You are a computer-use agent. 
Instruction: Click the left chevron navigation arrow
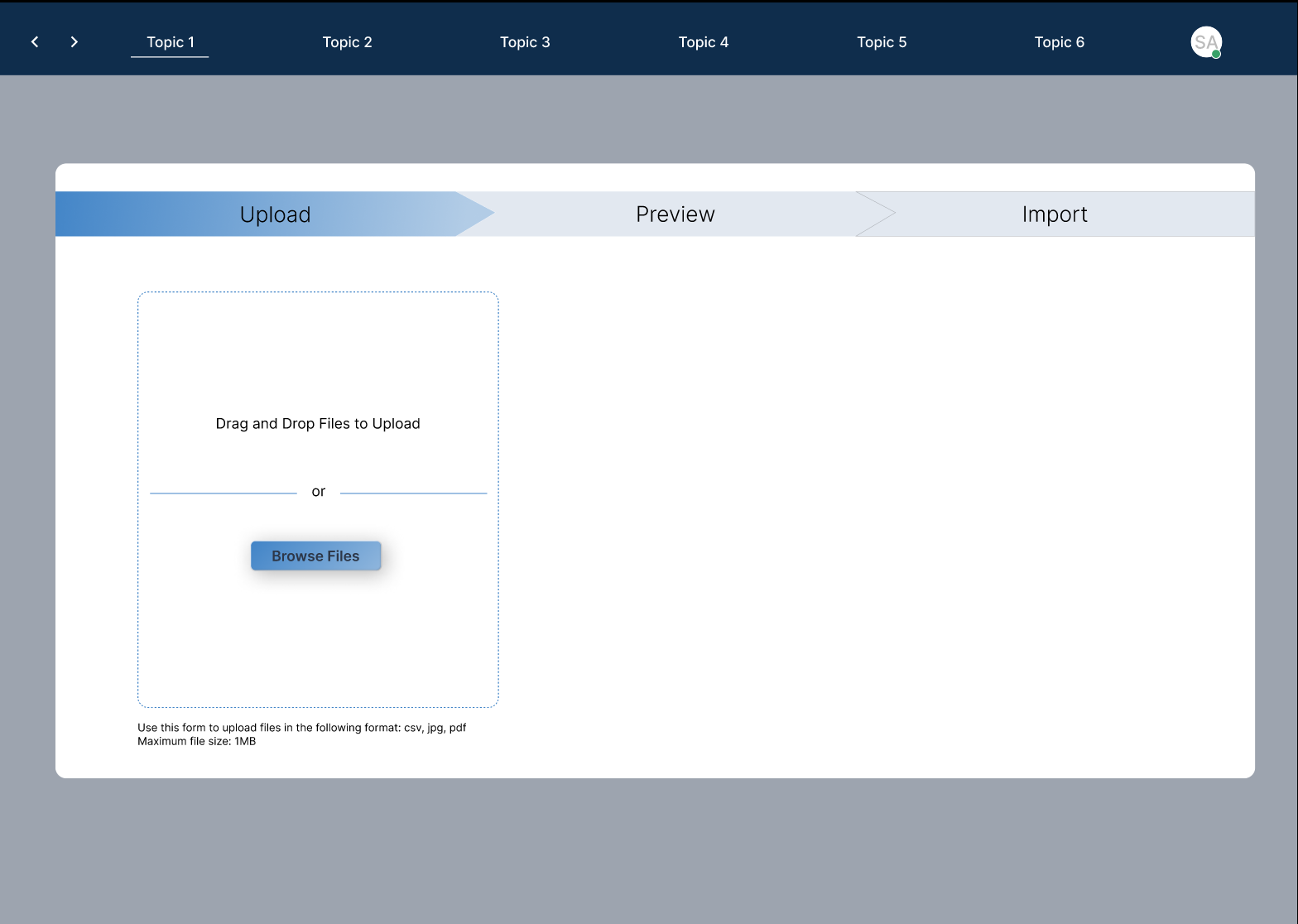click(35, 41)
